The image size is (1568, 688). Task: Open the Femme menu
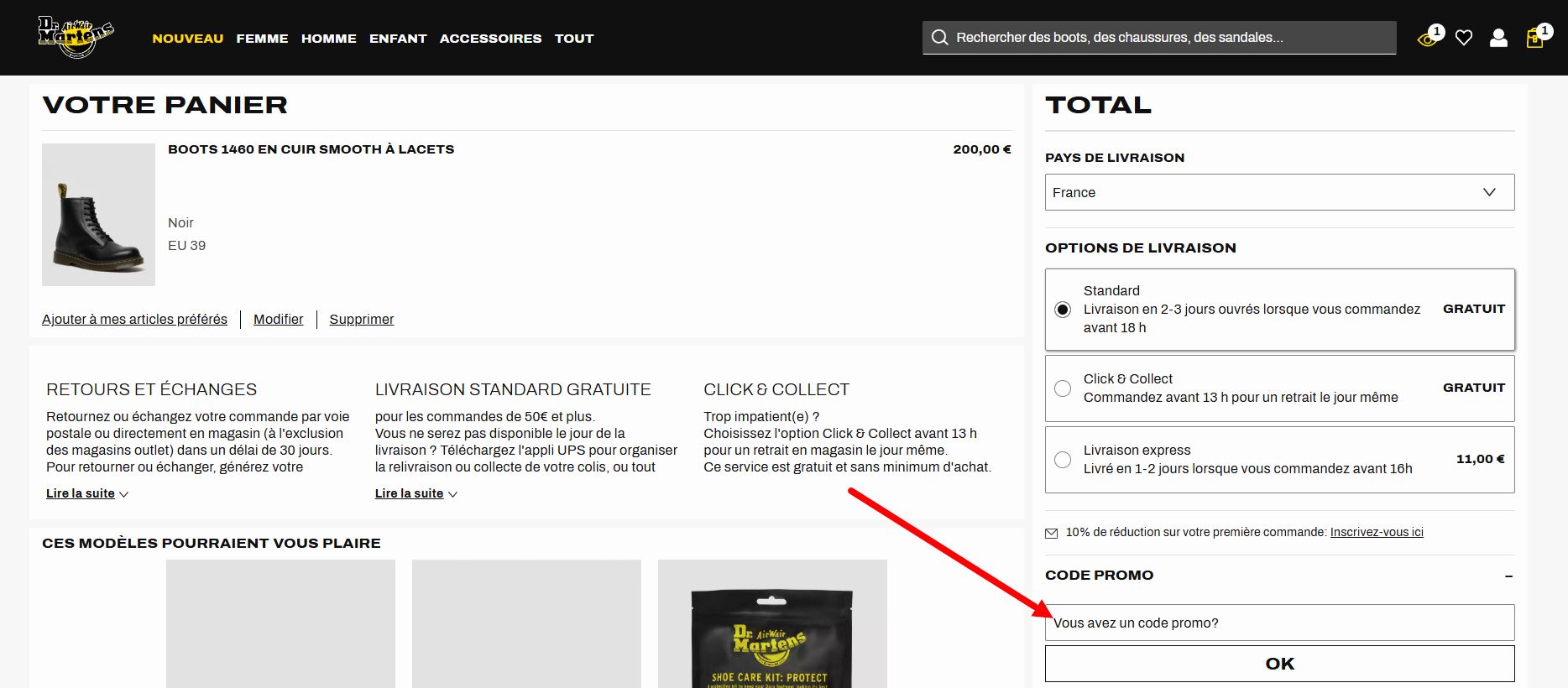[262, 39]
